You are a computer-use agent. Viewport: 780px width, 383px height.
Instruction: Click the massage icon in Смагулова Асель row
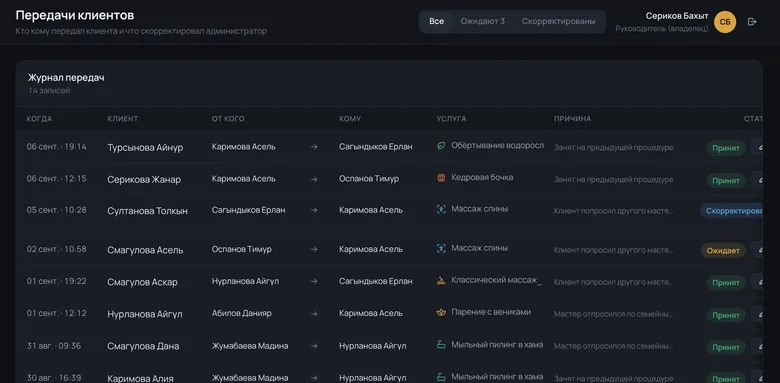pyautogui.click(x=441, y=249)
